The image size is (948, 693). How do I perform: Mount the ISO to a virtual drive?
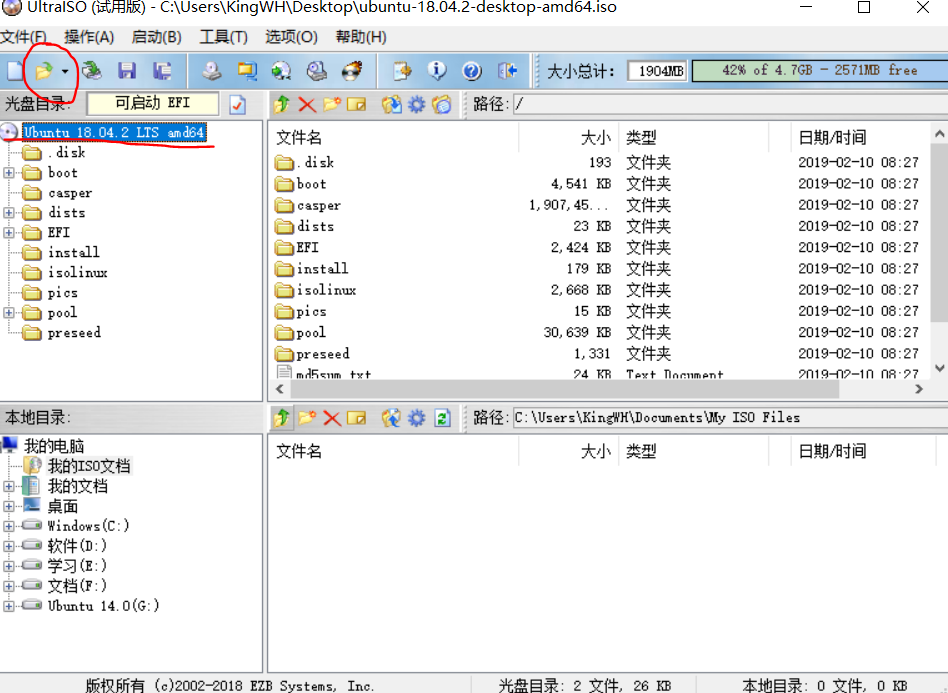click(x=282, y=71)
